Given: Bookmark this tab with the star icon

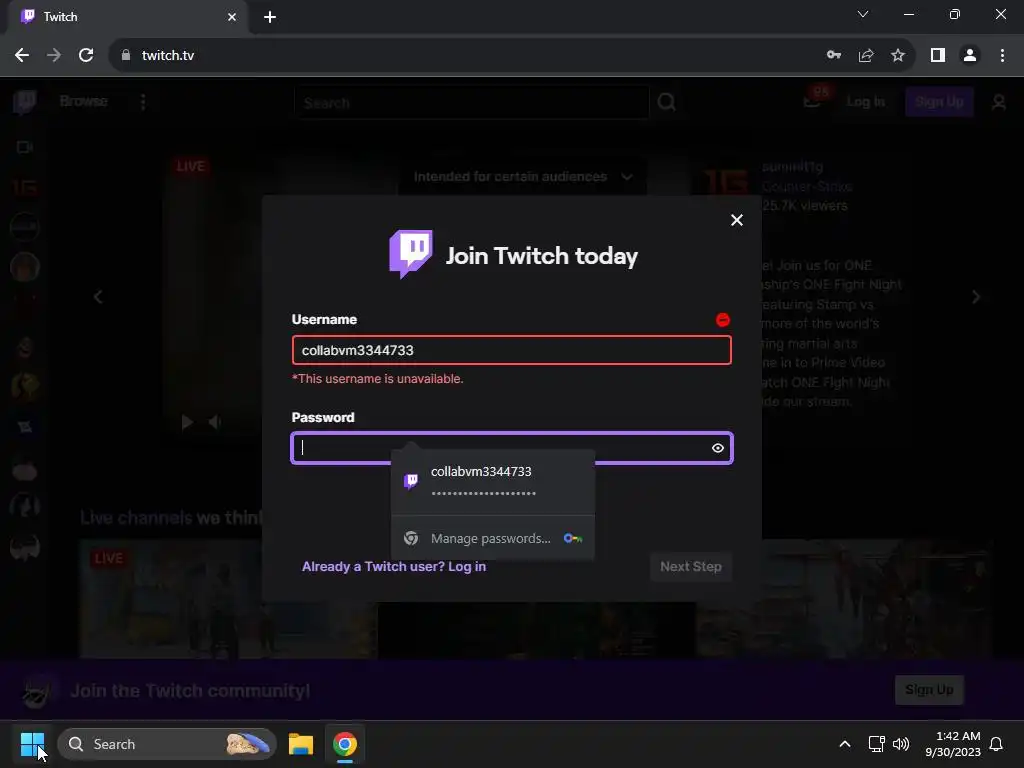Looking at the screenshot, I should click(898, 56).
